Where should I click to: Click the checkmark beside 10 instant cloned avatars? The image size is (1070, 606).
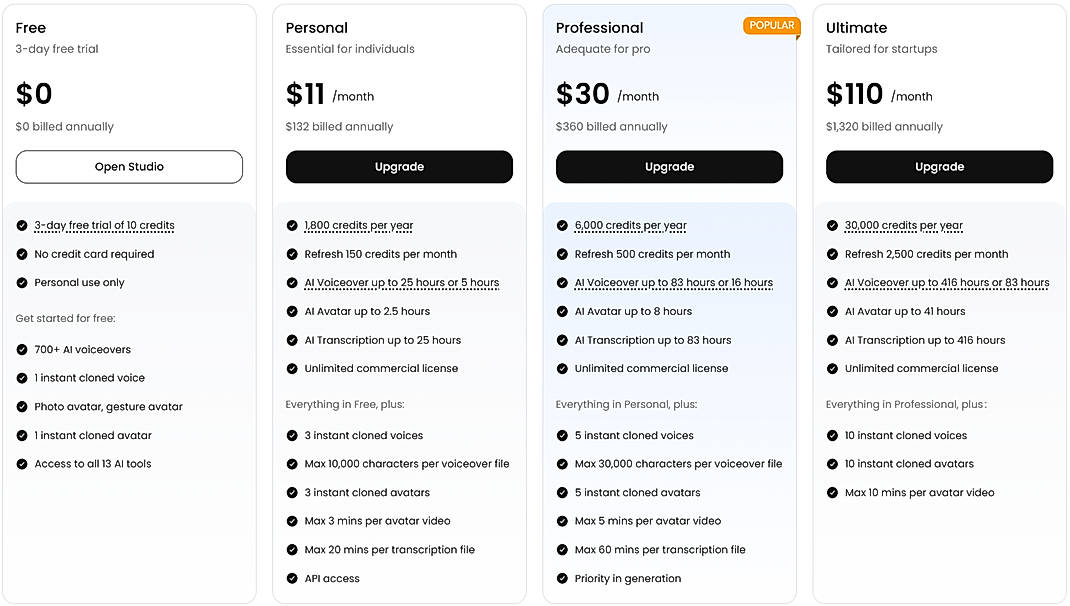click(832, 463)
